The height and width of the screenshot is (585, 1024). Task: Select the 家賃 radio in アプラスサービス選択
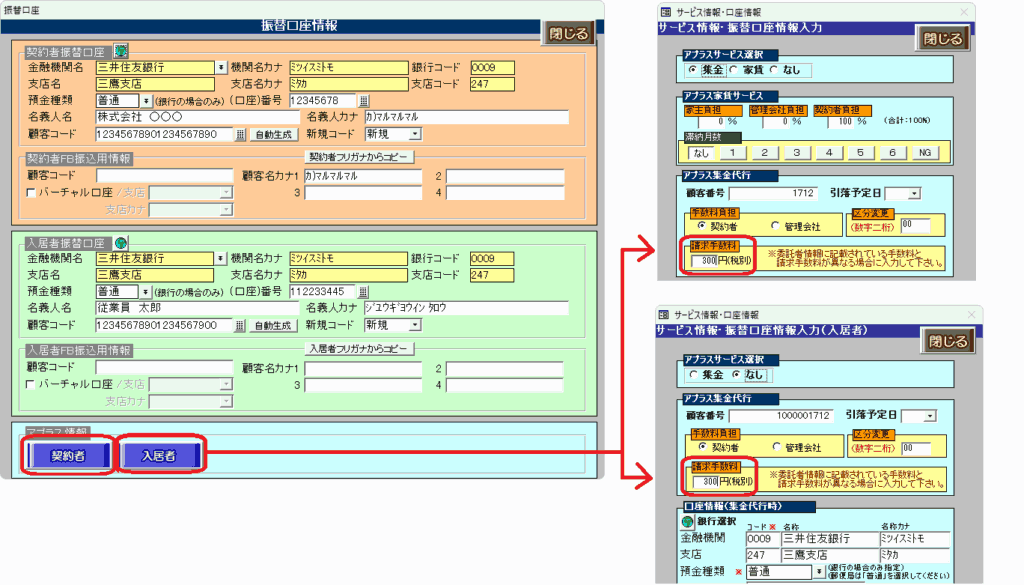tap(733, 70)
